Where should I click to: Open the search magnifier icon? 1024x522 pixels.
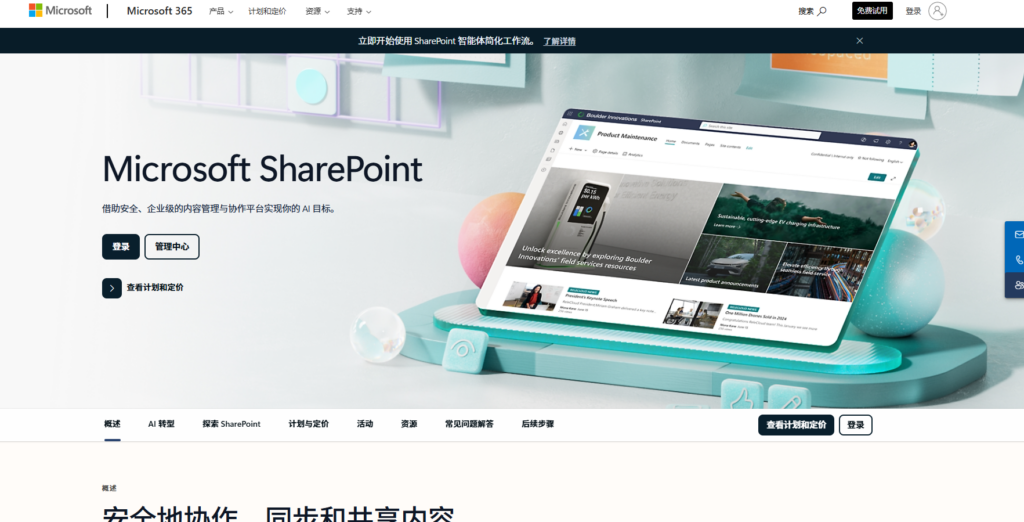click(x=822, y=11)
